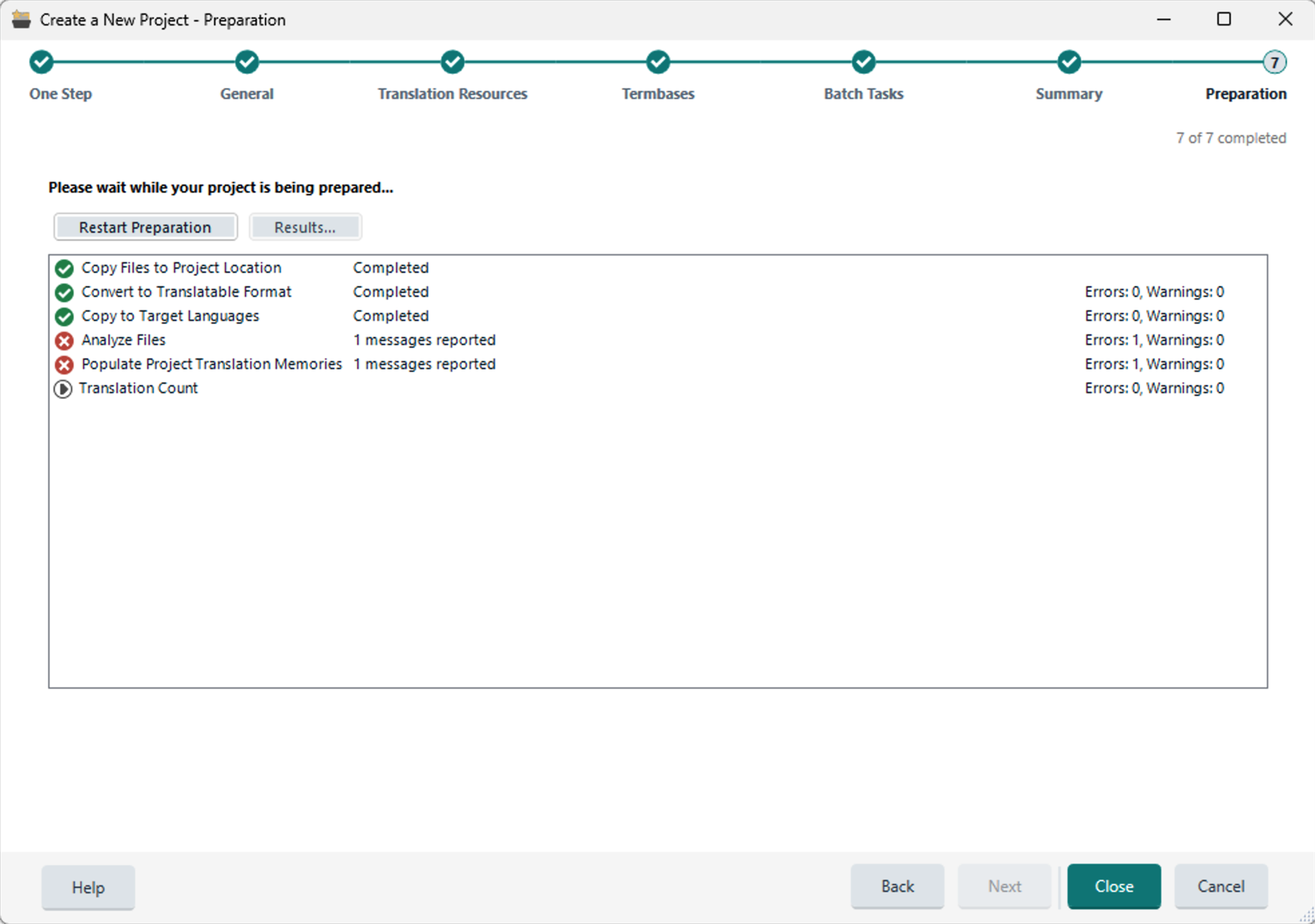1315x924 pixels.
Task: Click the green Close button
Action: pos(1114,886)
